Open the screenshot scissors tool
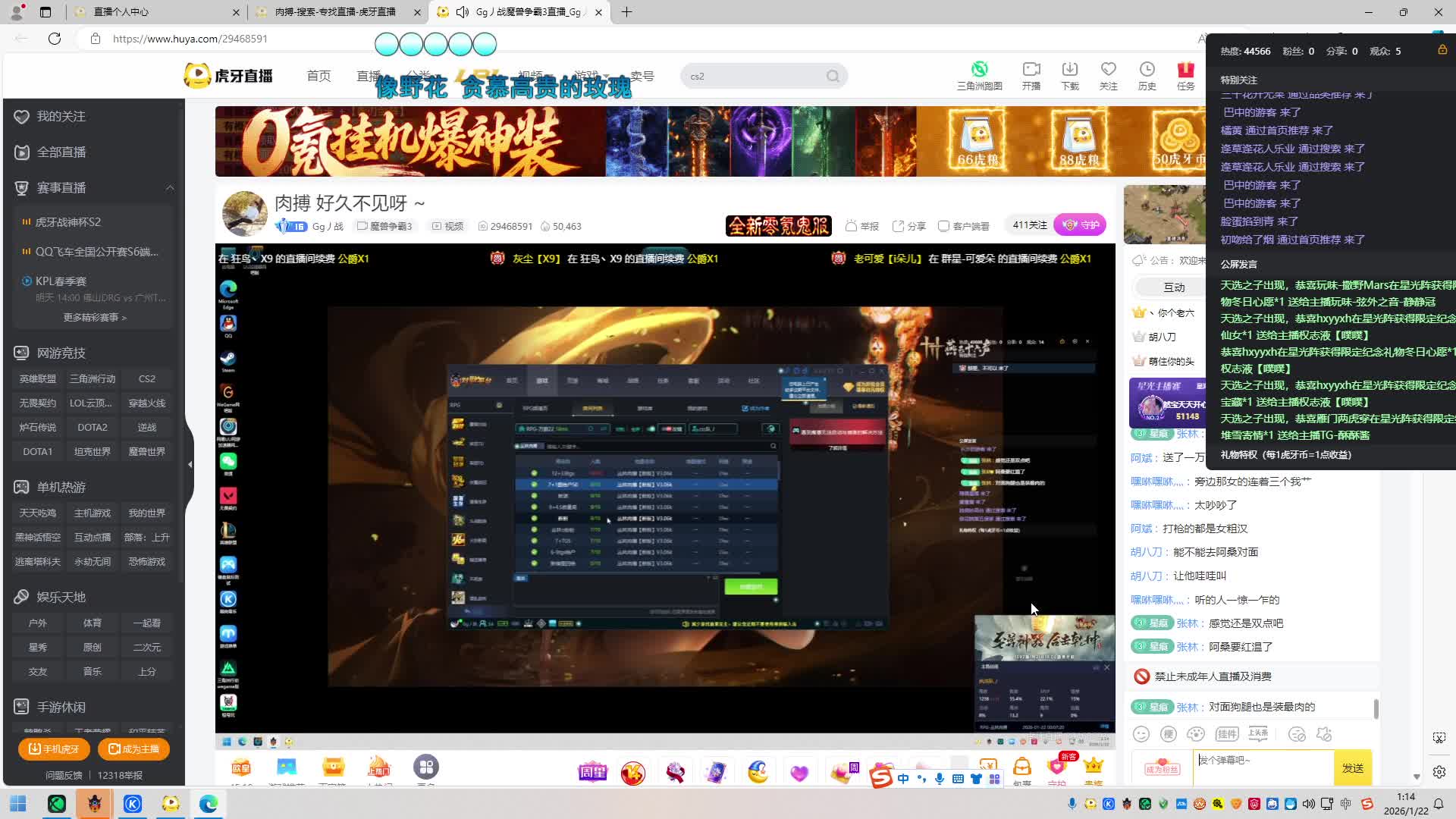 (1439, 738)
